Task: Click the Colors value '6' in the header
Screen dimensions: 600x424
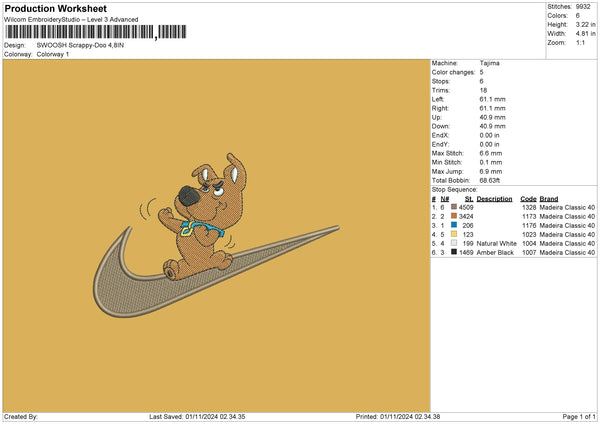Action: click(x=578, y=16)
